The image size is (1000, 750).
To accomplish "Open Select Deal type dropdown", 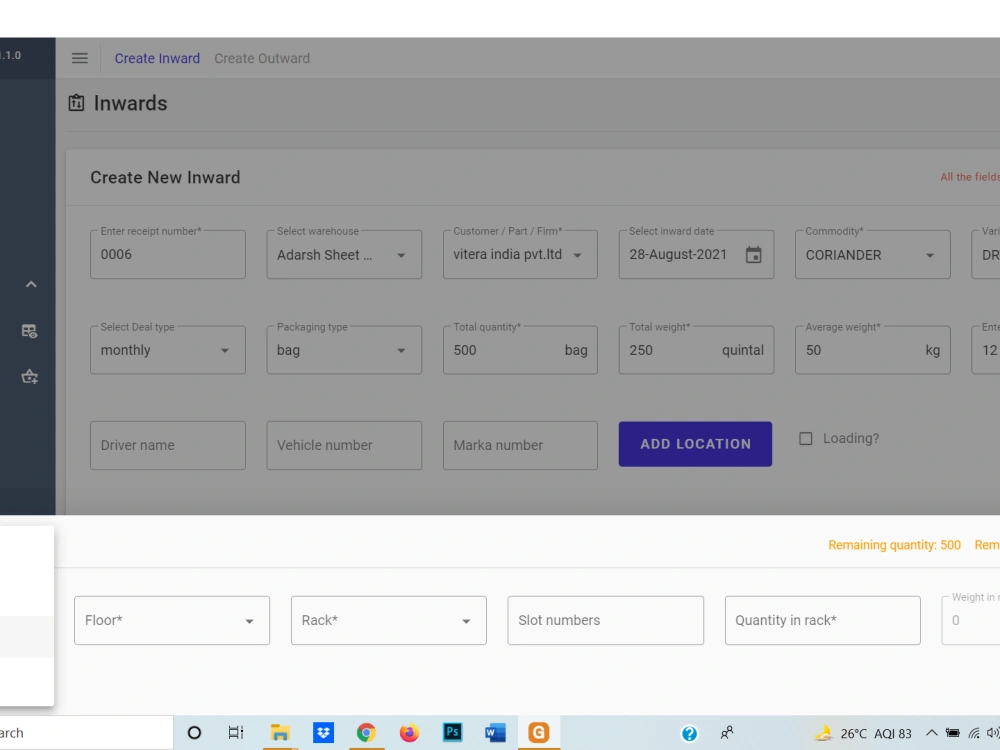I will [x=168, y=350].
